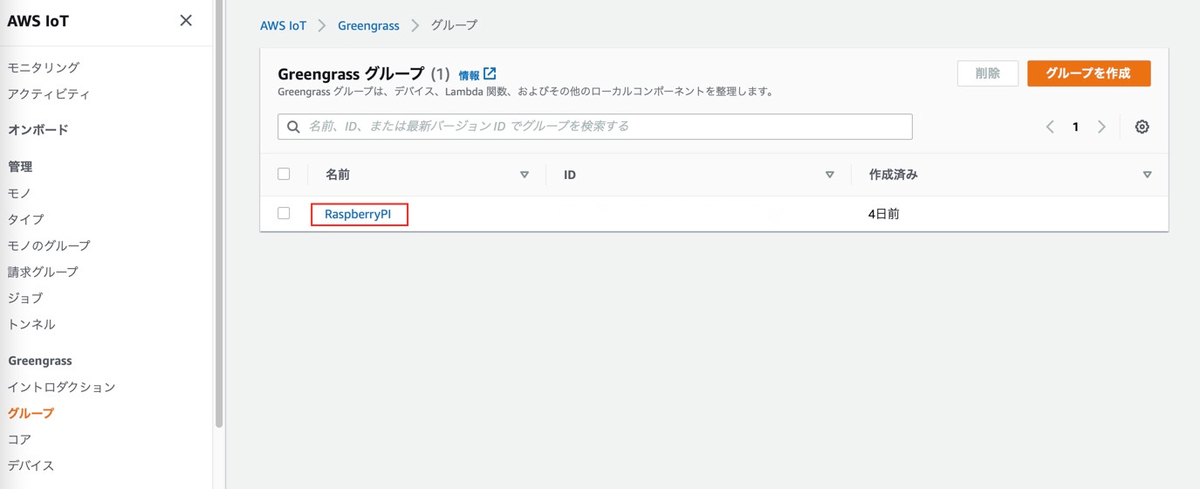Click the search magnifier icon
Image resolution: width=1200 pixels, height=489 pixels.
click(294, 127)
